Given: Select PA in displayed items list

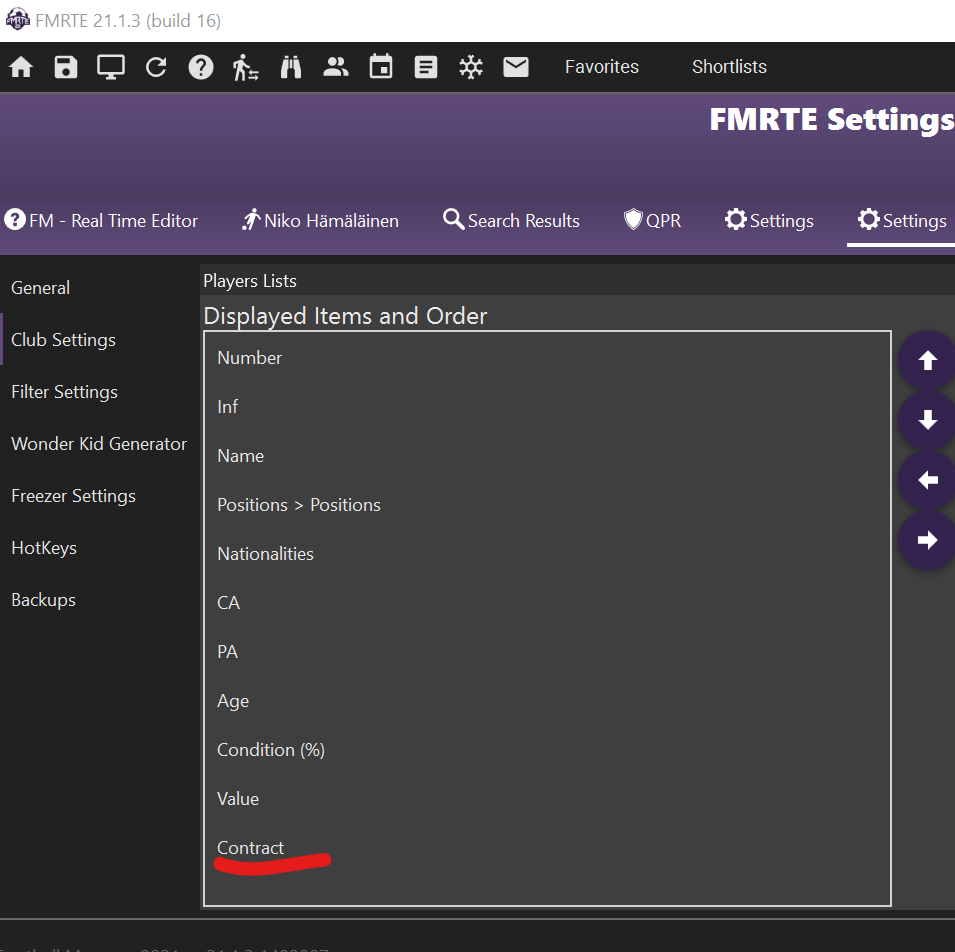Looking at the screenshot, I should point(548,652).
